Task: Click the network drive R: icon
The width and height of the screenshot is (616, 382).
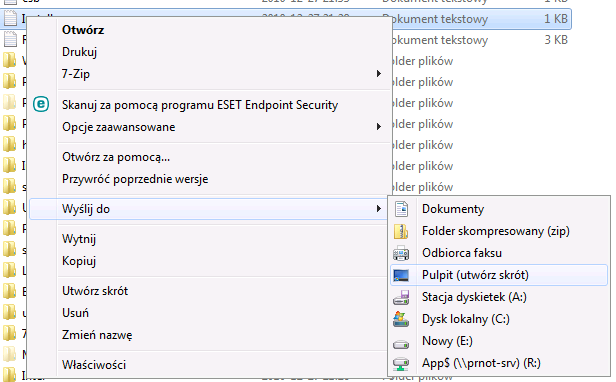Action: [x=401, y=364]
